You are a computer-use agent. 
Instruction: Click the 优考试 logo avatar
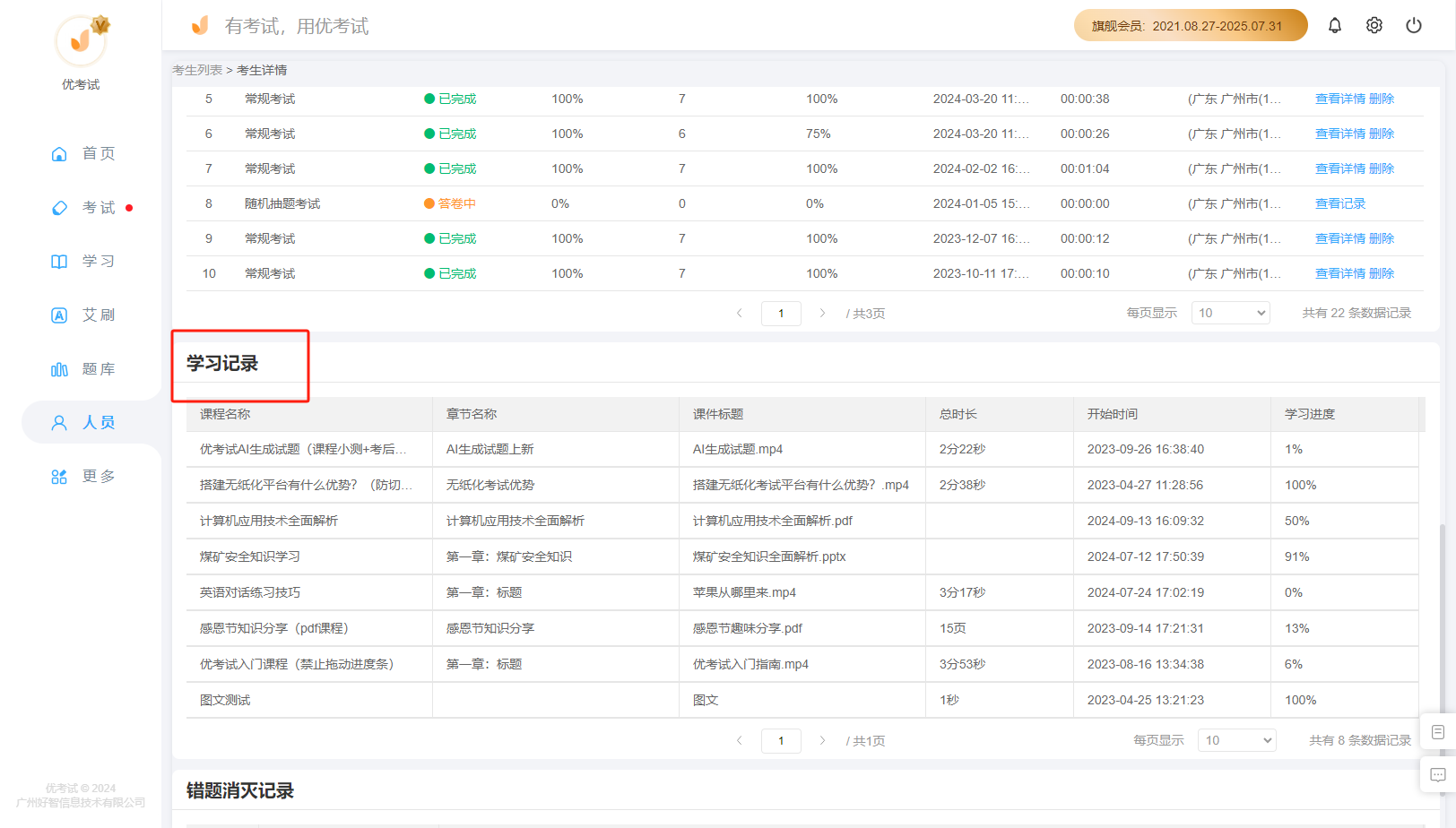point(81,40)
